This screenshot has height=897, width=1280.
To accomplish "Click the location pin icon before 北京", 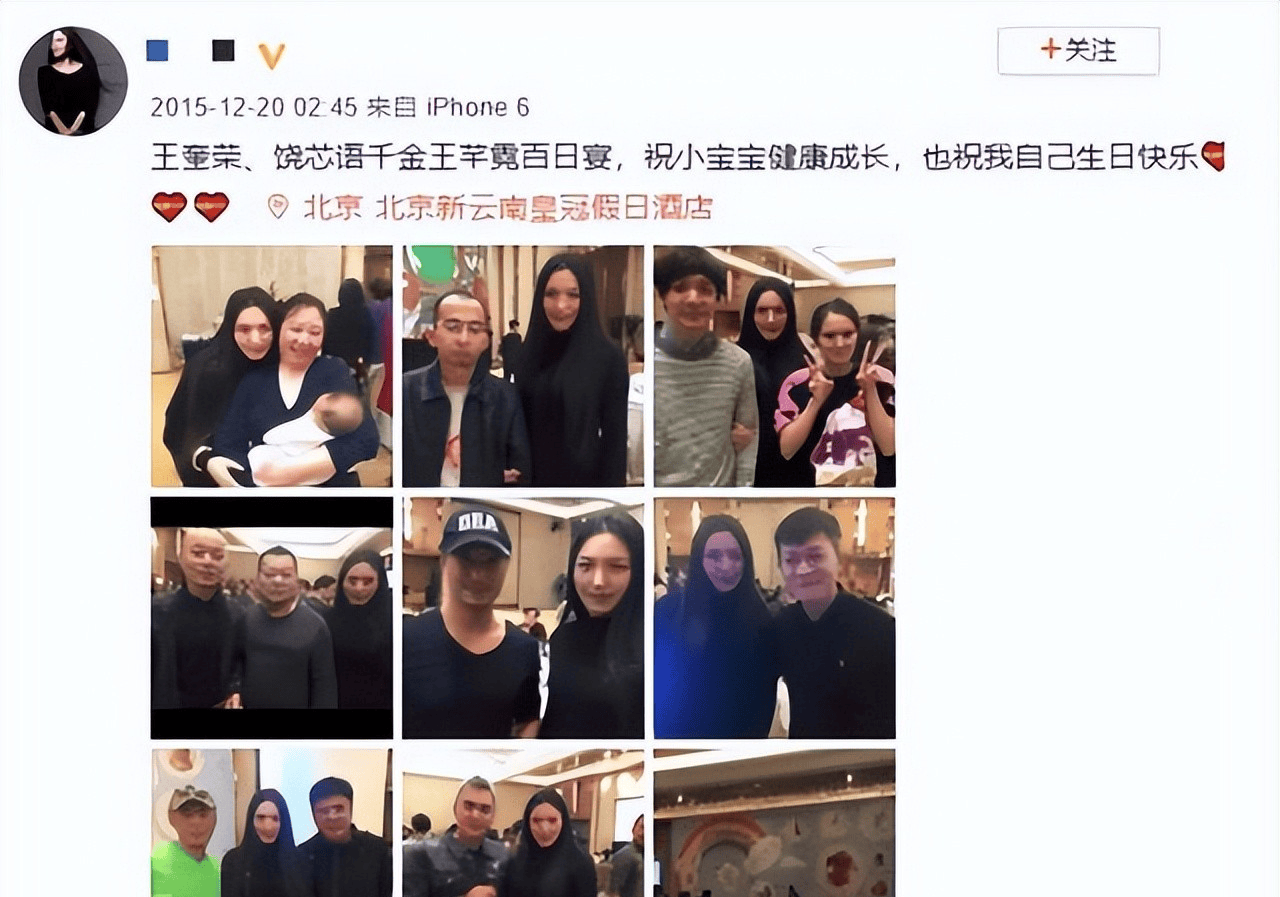I will coord(278,207).
